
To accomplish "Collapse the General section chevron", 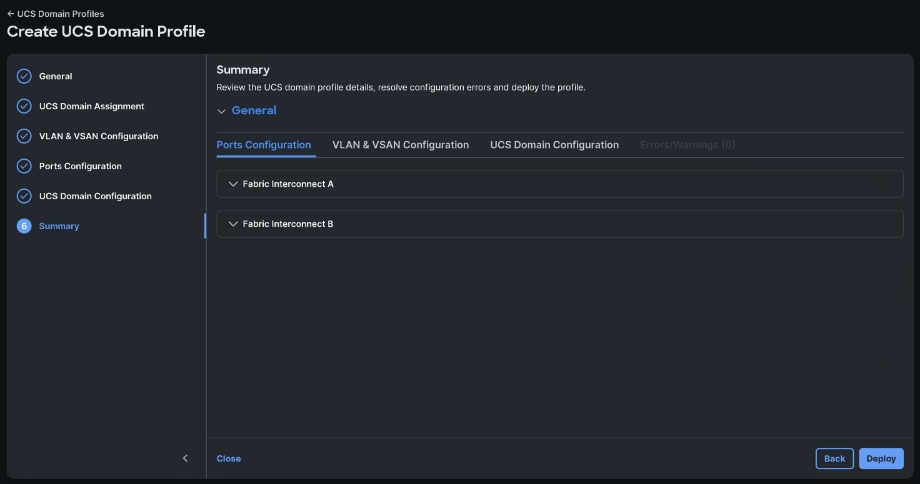I will pyautogui.click(x=221, y=111).
